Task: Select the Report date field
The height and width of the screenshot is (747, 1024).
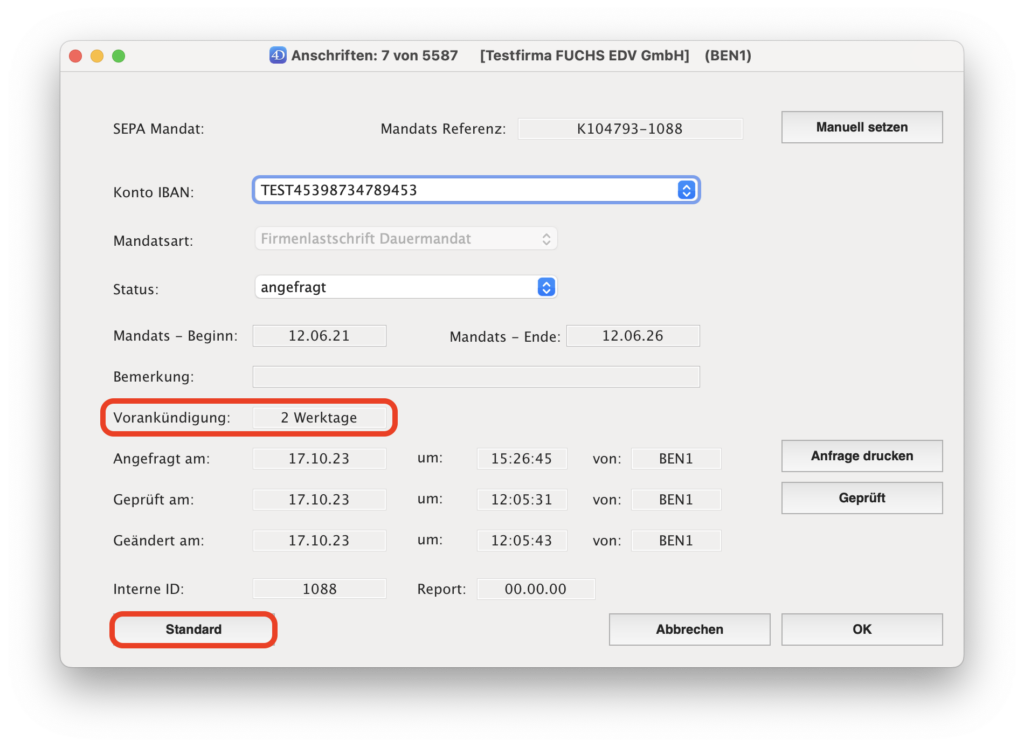Action: click(535, 589)
